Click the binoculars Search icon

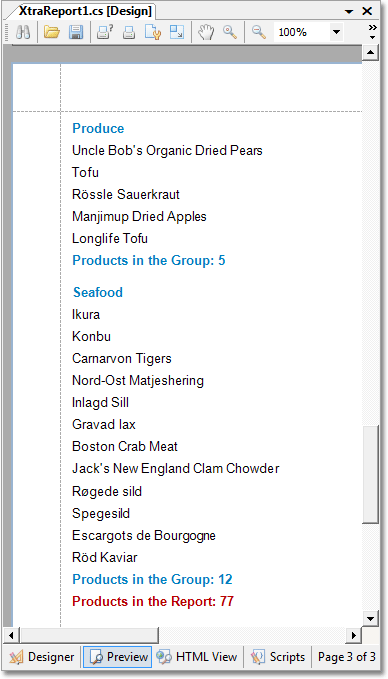pyautogui.click(x=23, y=32)
